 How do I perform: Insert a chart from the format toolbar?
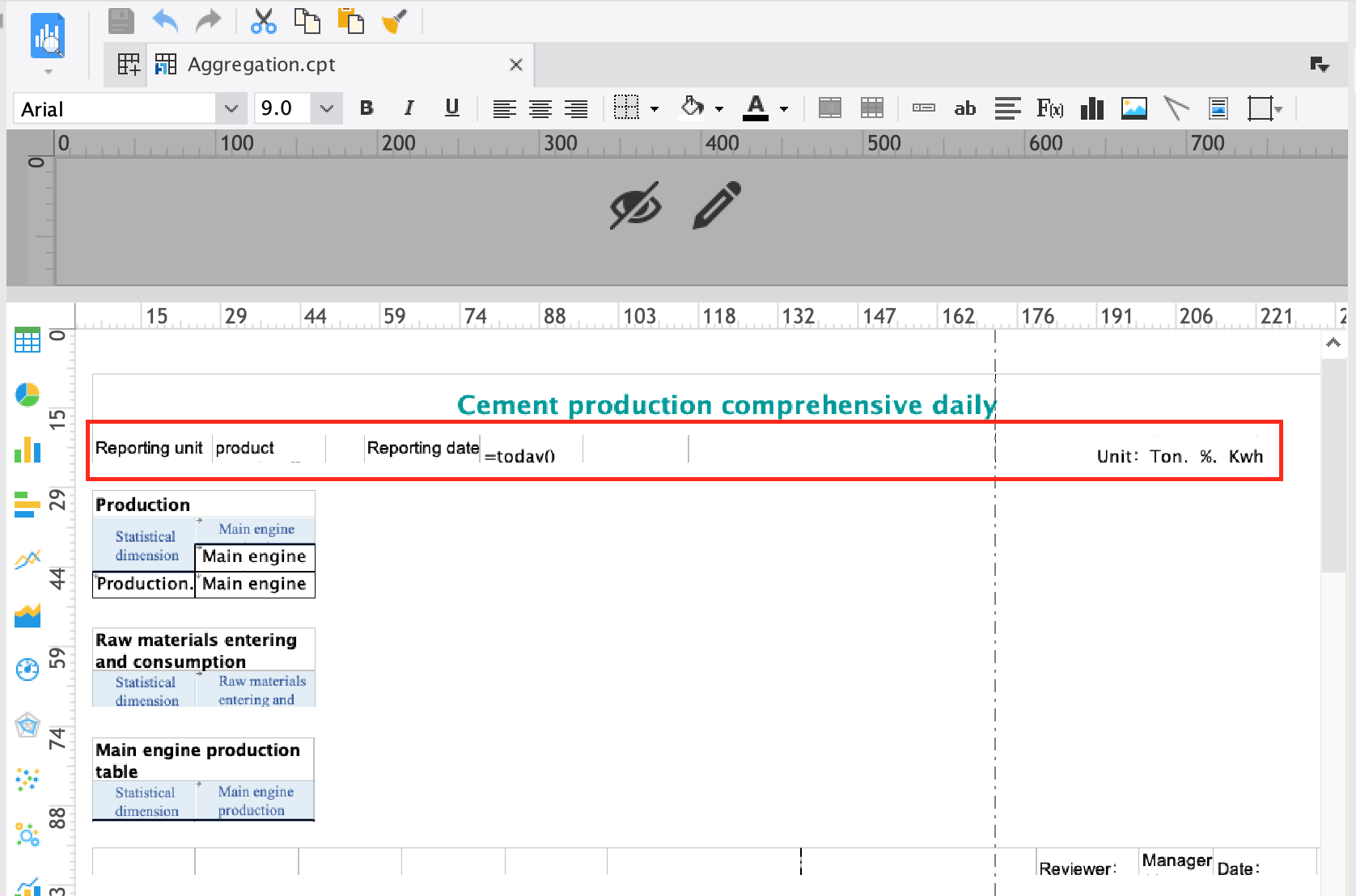(x=1092, y=108)
